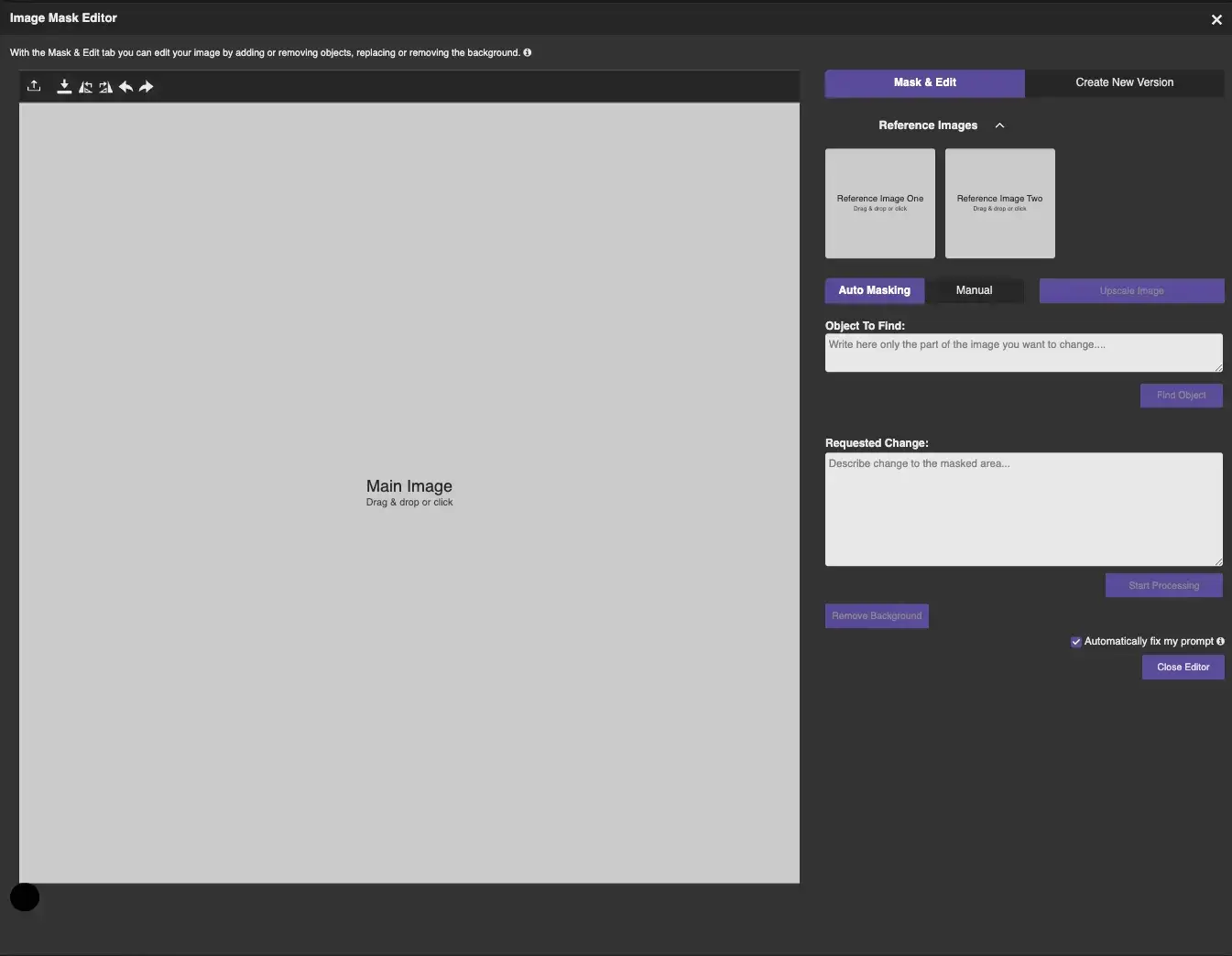Viewport: 1232px width, 956px height.
Task: Click the black brush color circle
Action: [25, 897]
